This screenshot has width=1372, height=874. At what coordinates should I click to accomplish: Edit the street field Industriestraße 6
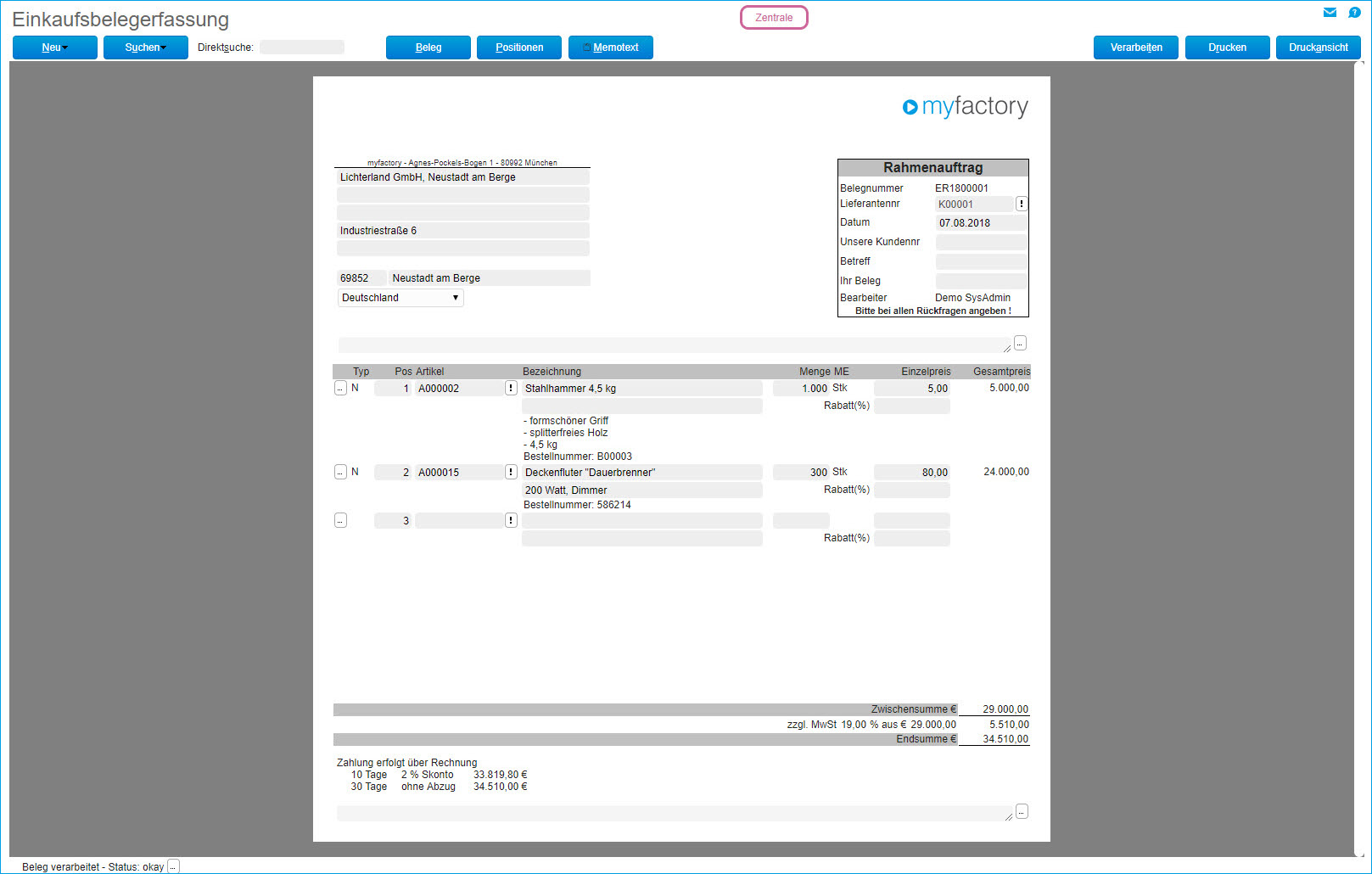point(463,231)
